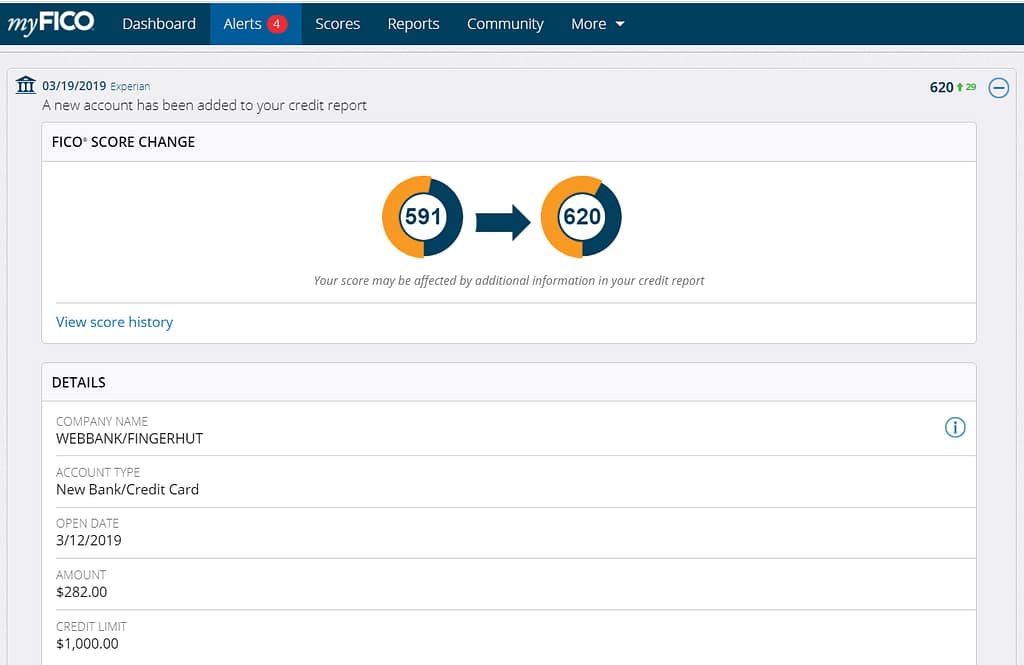The height and width of the screenshot is (665, 1024).
Task: Click the 591 previous score donut
Action: click(423, 217)
